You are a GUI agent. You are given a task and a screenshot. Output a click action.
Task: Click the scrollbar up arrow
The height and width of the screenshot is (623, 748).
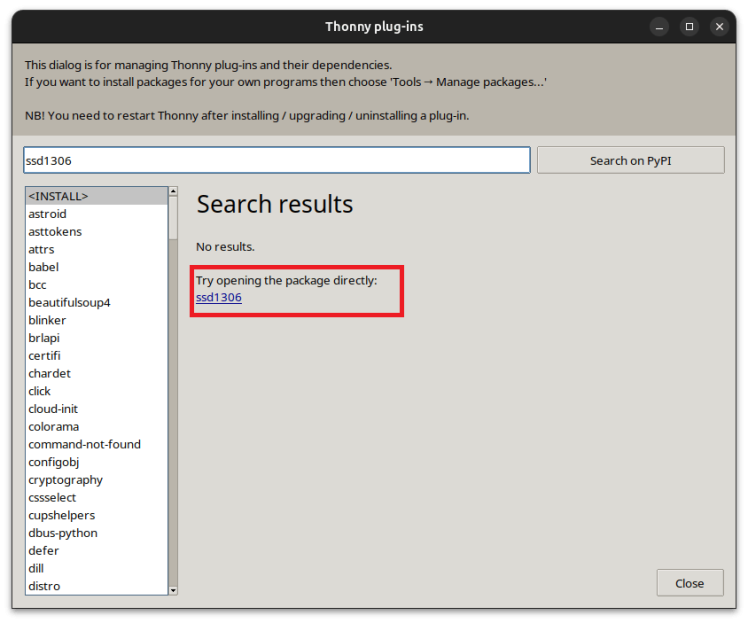tap(173, 191)
